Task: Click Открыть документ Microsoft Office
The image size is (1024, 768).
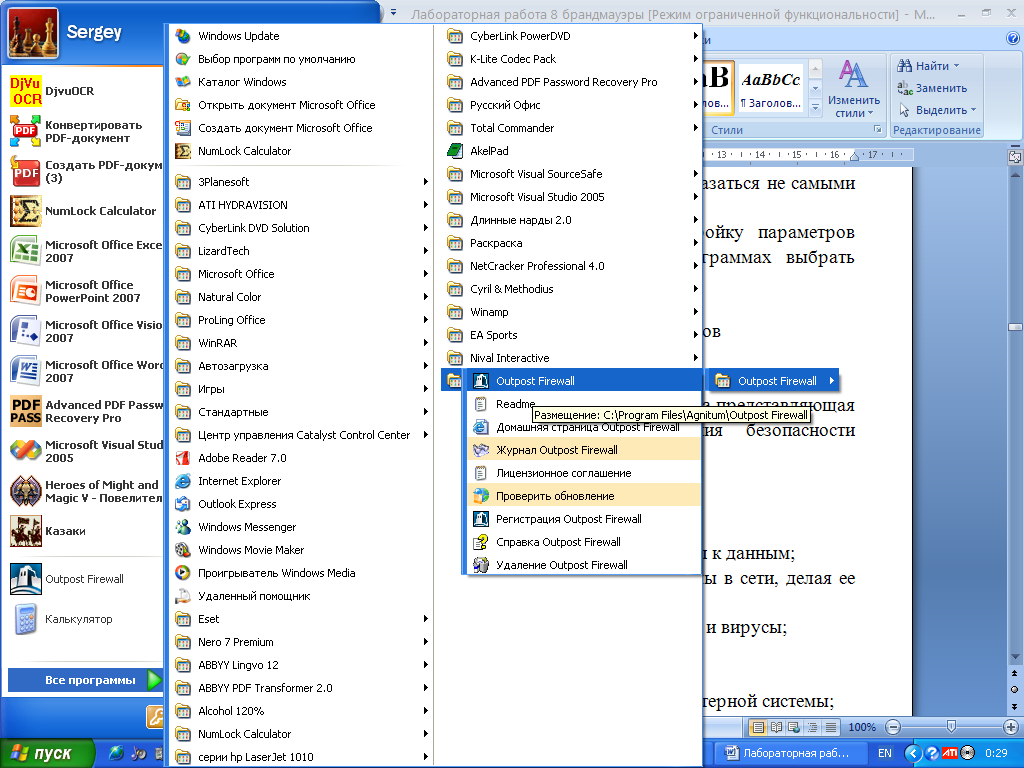Action: [x=302, y=104]
